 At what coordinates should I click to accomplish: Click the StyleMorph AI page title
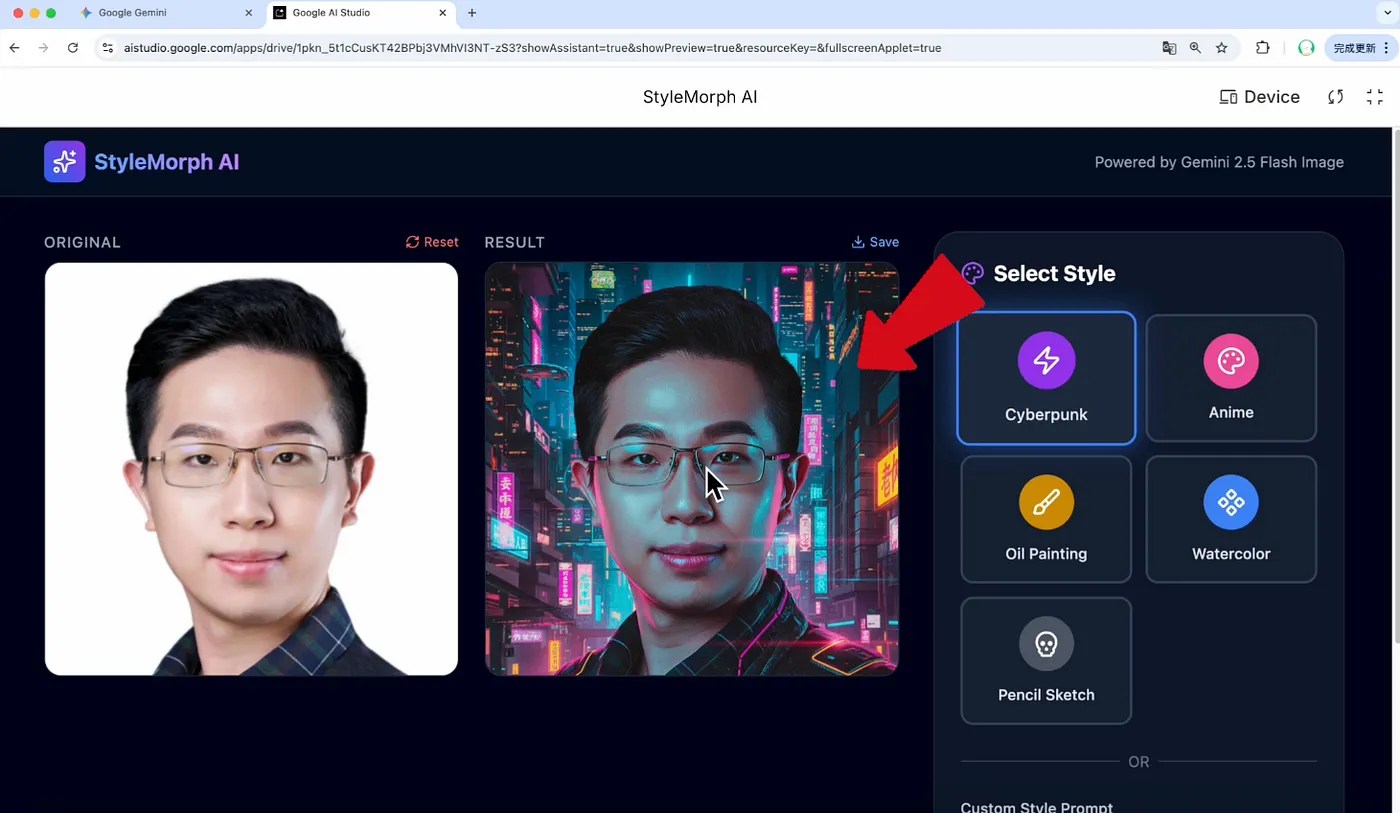tap(700, 97)
